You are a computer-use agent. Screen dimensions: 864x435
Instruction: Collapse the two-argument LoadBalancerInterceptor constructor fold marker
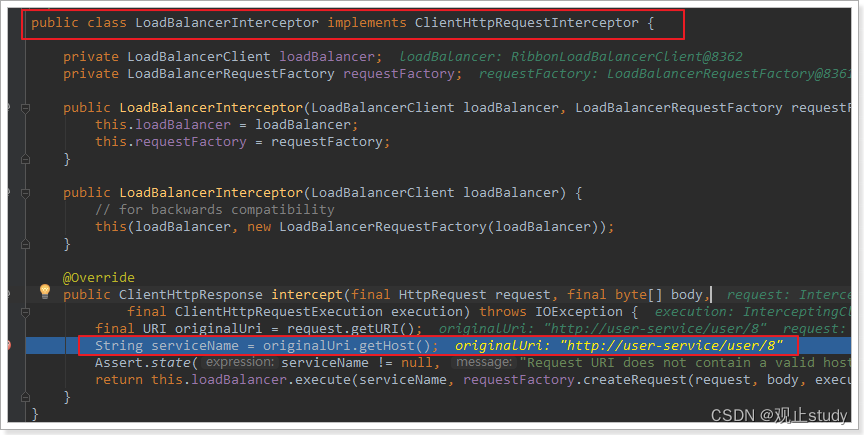coord(25,108)
